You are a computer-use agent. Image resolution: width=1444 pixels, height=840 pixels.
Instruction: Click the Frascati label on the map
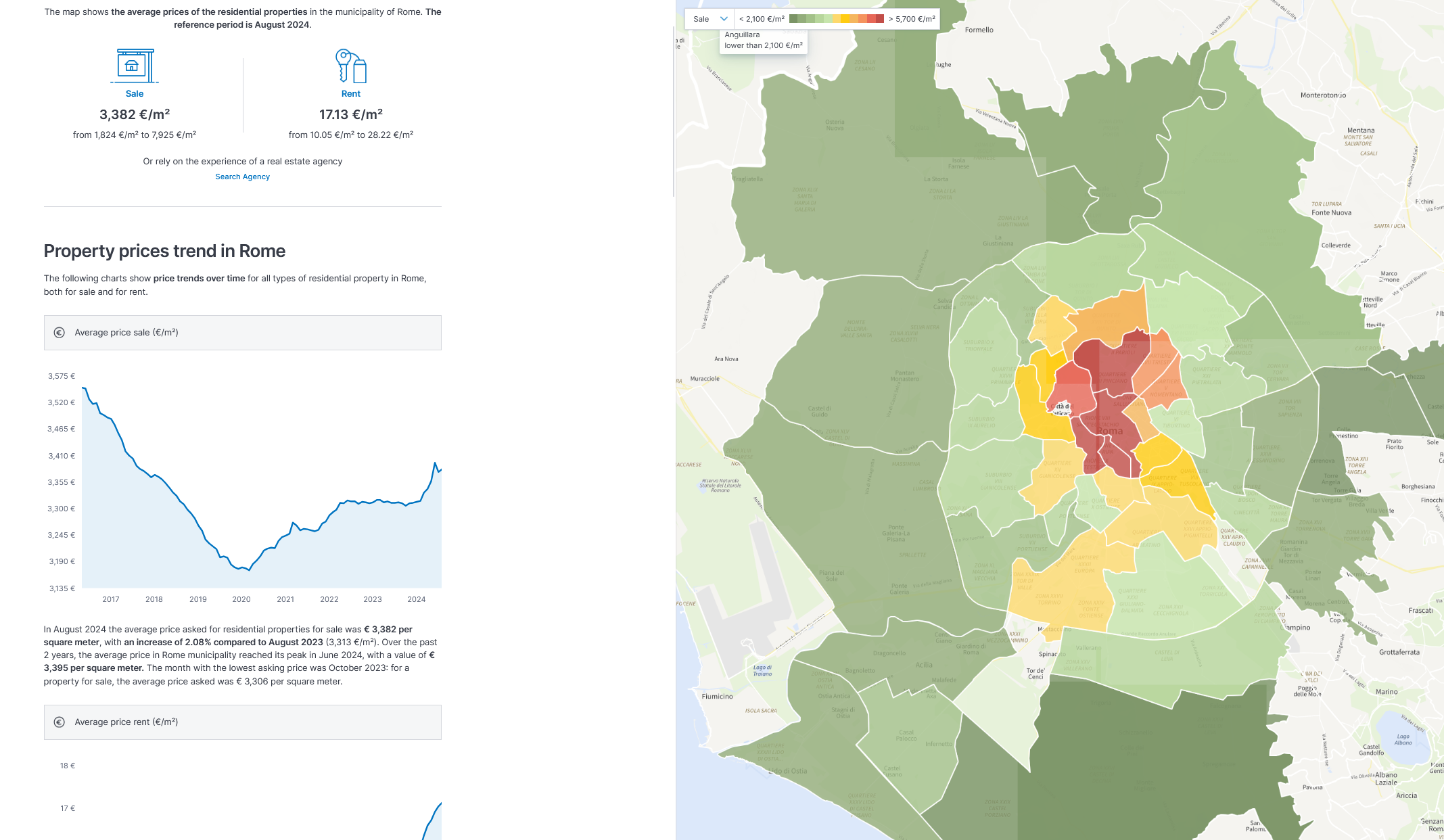(1420, 611)
